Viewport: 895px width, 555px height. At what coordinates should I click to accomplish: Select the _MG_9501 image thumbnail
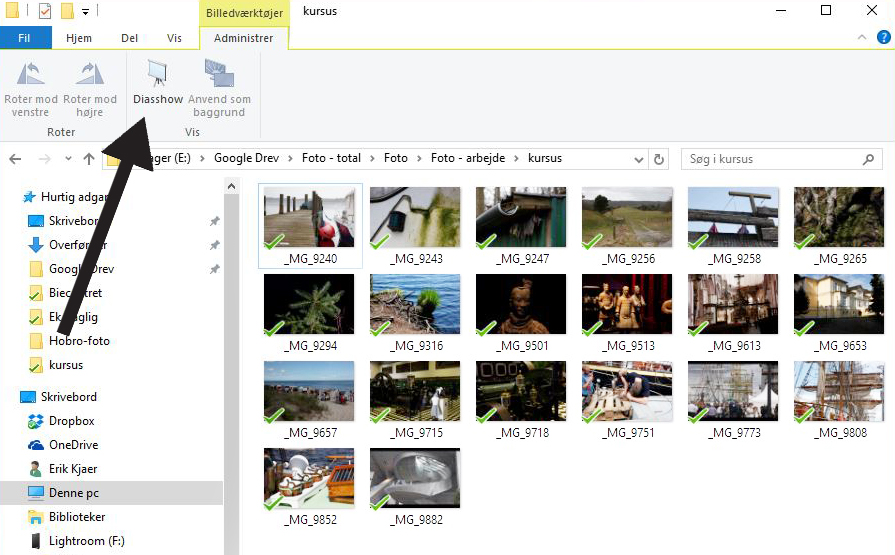tap(520, 305)
